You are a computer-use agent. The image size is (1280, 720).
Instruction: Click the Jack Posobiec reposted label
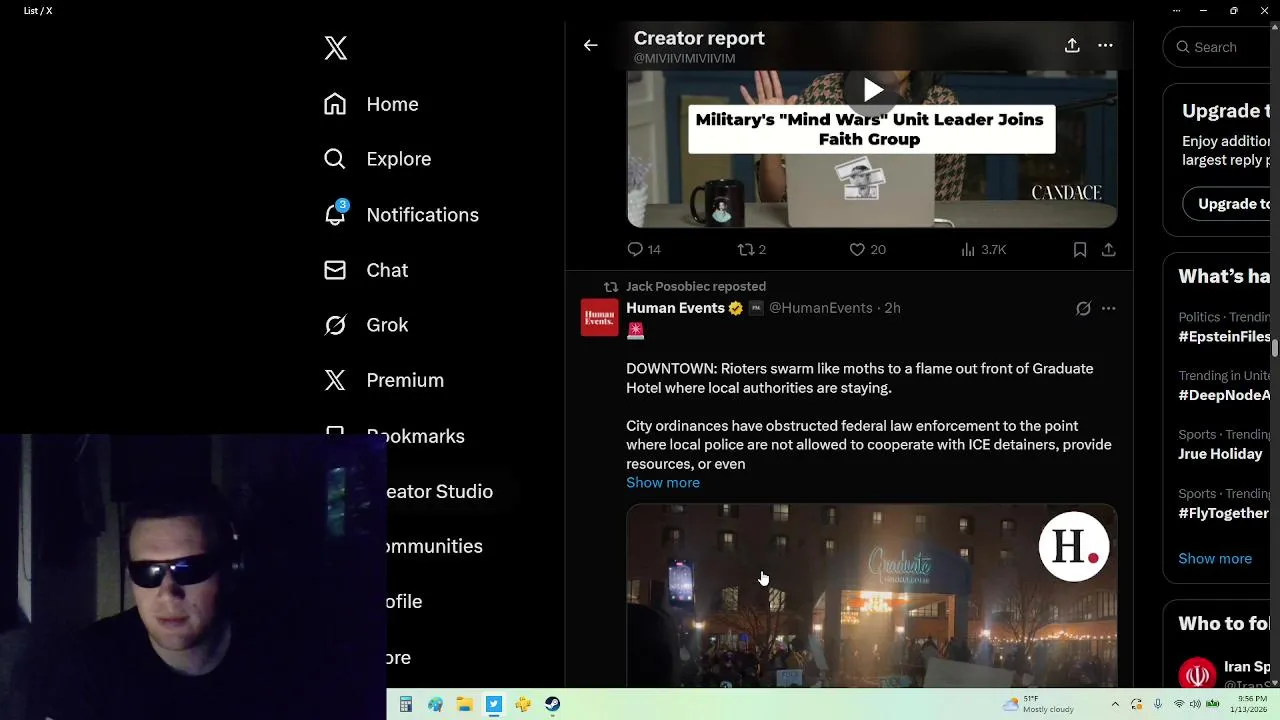point(696,286)
